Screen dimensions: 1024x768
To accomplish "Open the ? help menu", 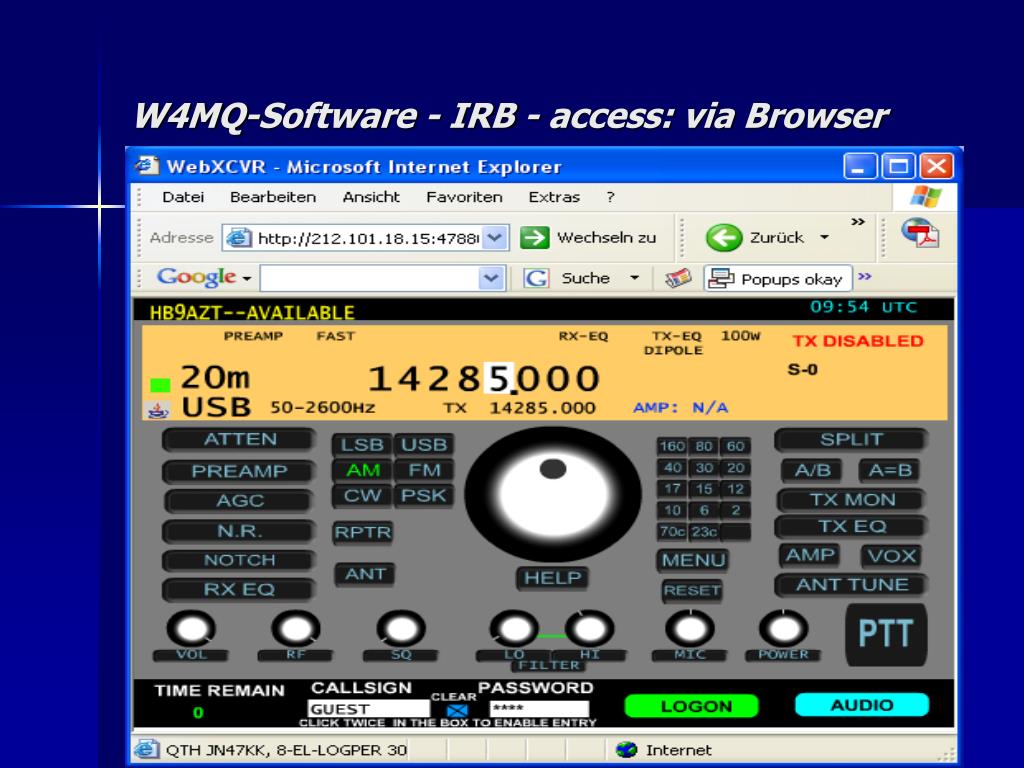I will click(610, 197).
